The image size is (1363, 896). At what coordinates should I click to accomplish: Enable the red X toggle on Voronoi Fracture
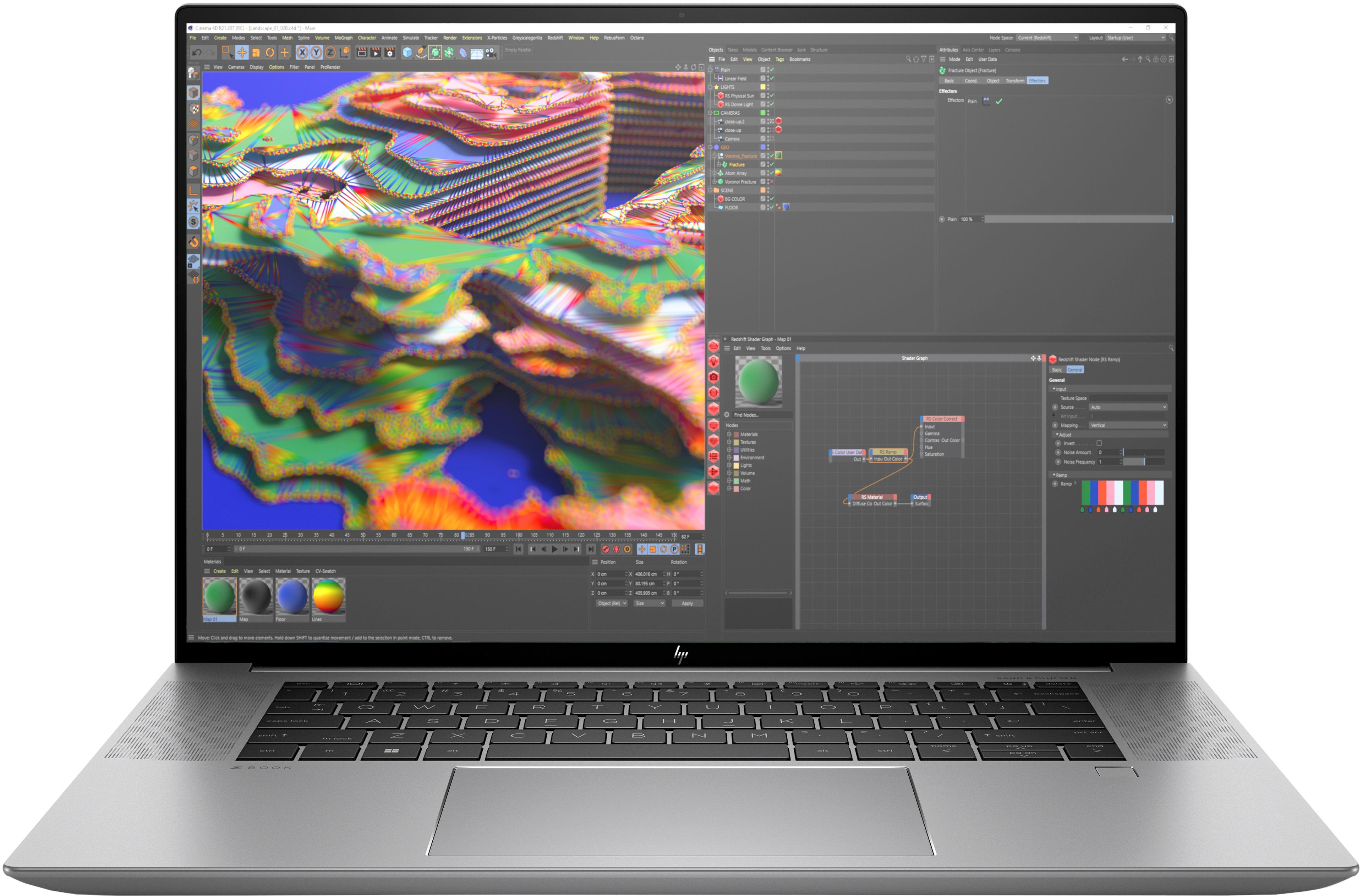772,182
